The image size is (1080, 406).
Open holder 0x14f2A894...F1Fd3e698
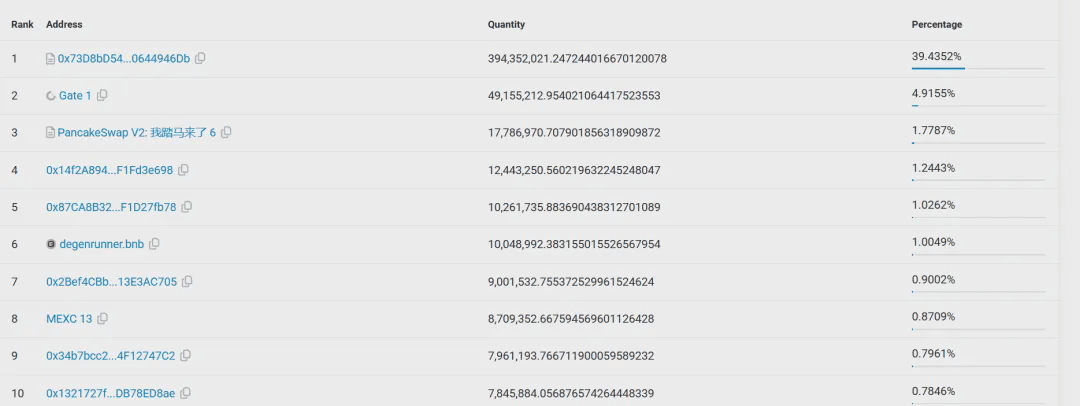point(109,170)
